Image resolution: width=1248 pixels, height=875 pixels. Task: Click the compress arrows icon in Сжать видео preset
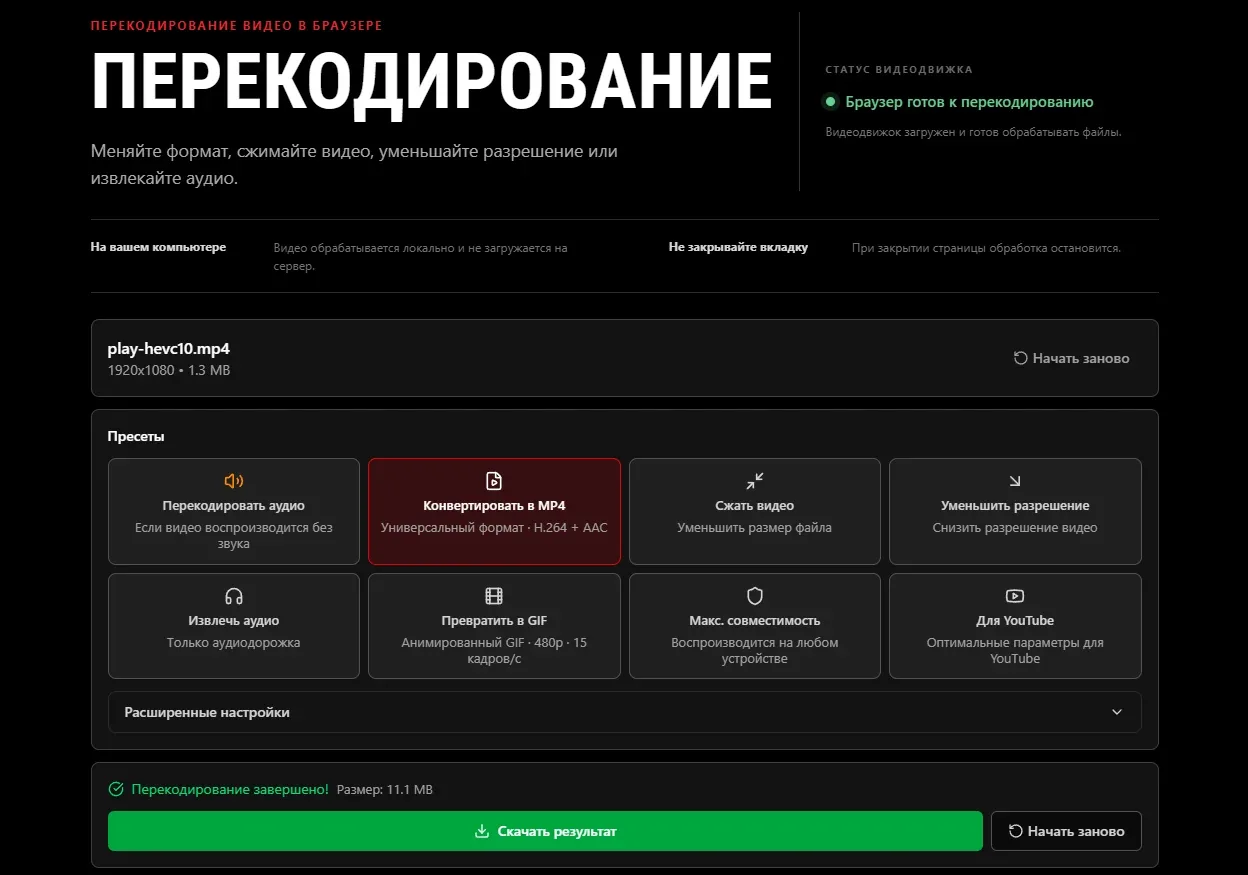755,481
